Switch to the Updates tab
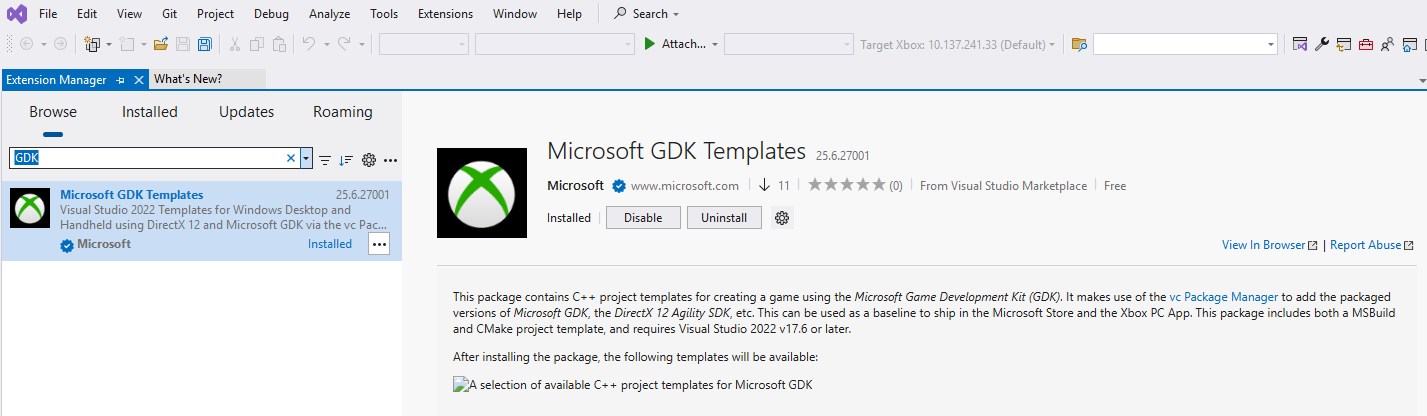Image resolution: width=1427 pixels, height=416 pixels. [246, 112]
